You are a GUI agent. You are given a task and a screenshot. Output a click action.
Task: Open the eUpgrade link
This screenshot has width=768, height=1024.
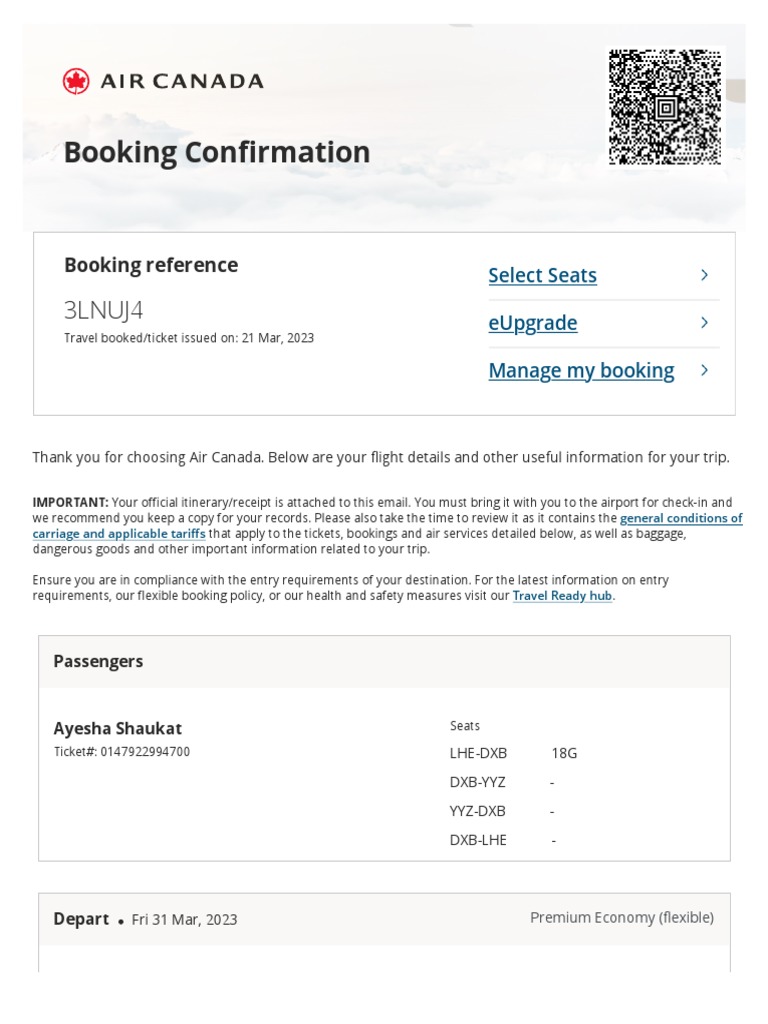pyautogui.click(x=532, y=323)
